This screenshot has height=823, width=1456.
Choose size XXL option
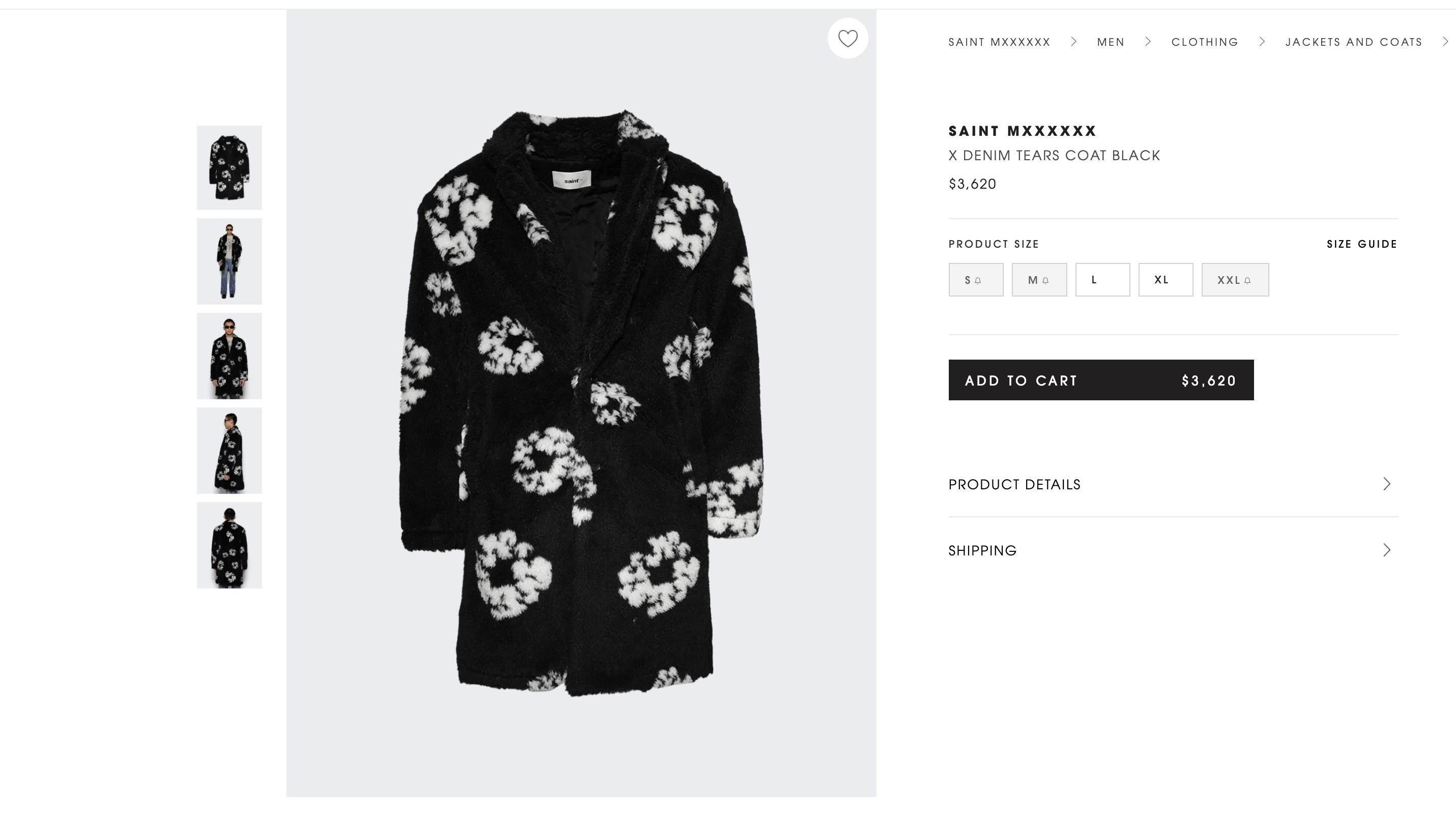click(1235, 279)
